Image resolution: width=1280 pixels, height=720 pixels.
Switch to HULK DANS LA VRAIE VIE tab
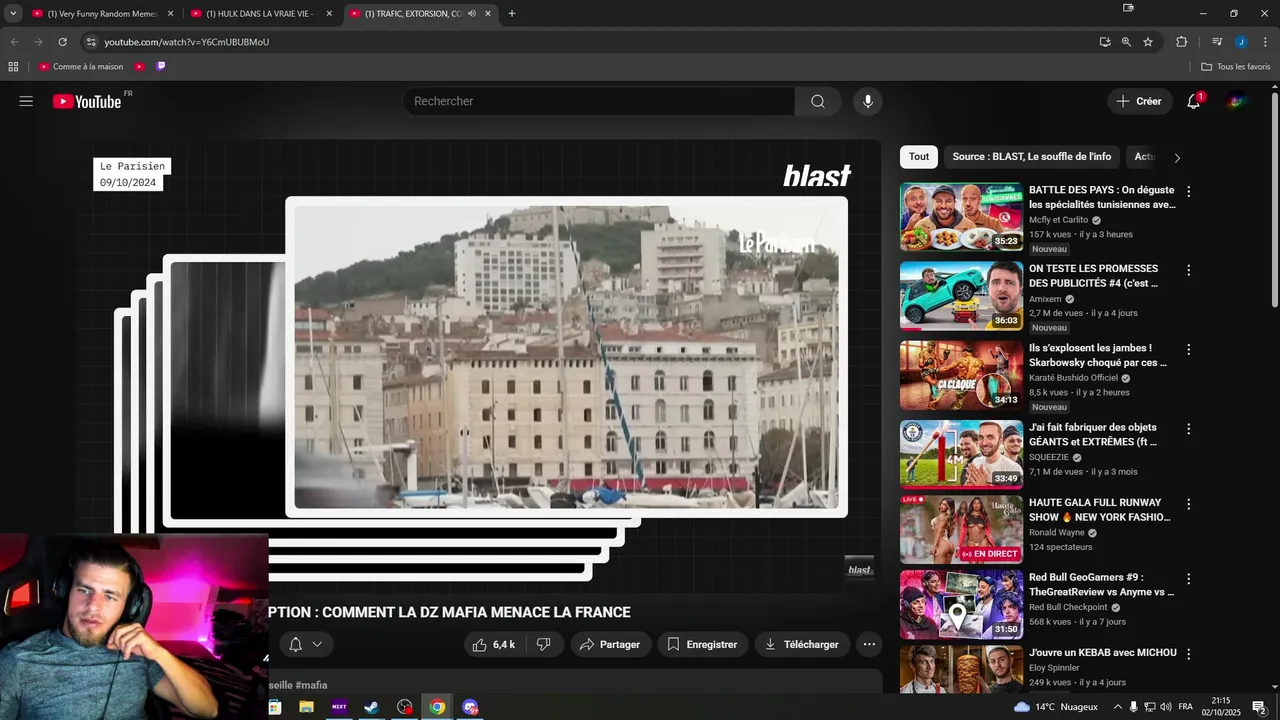[x=260, y=14]
